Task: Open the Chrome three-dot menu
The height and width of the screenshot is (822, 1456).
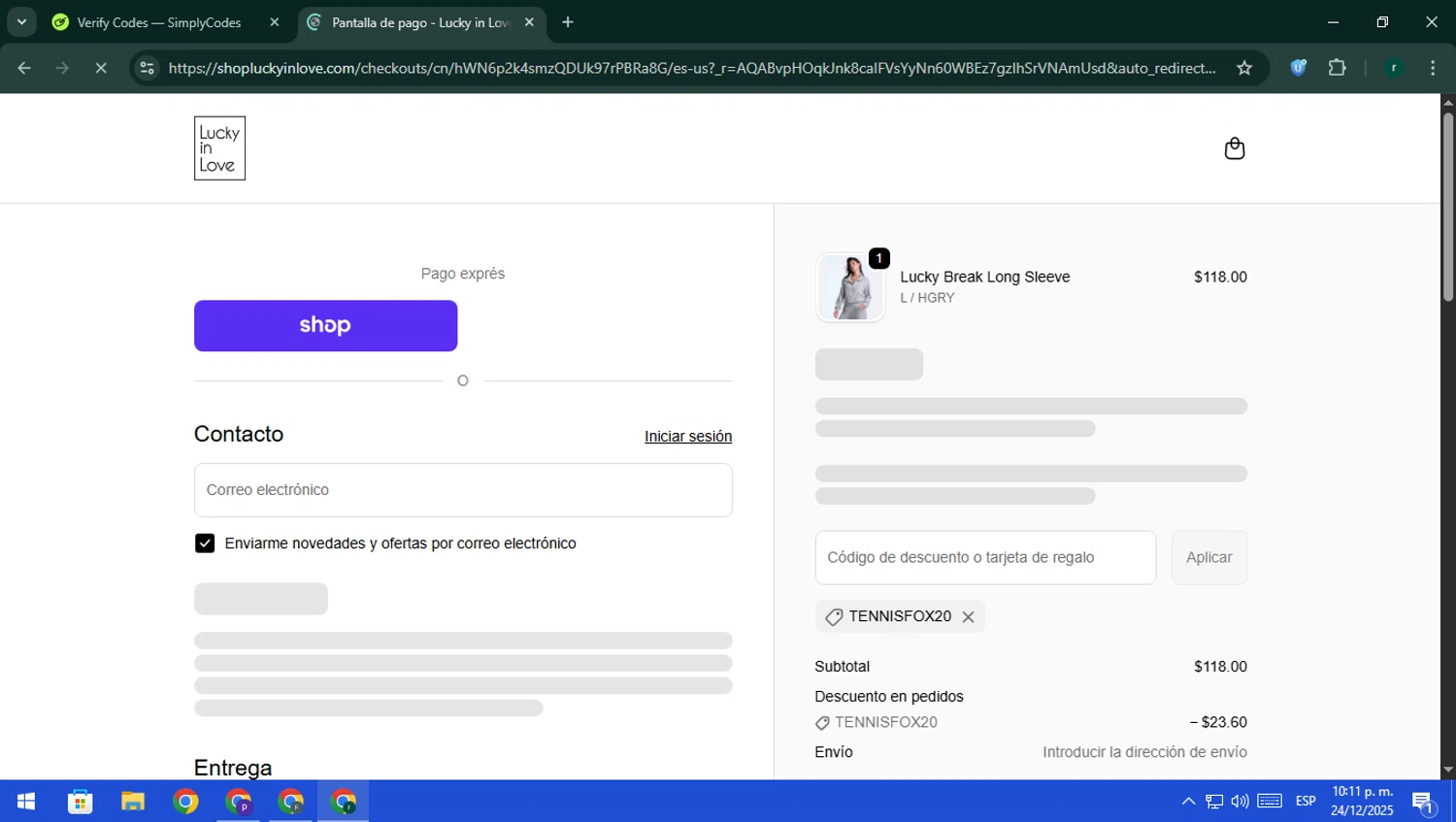Action: tap(1433, 68)
